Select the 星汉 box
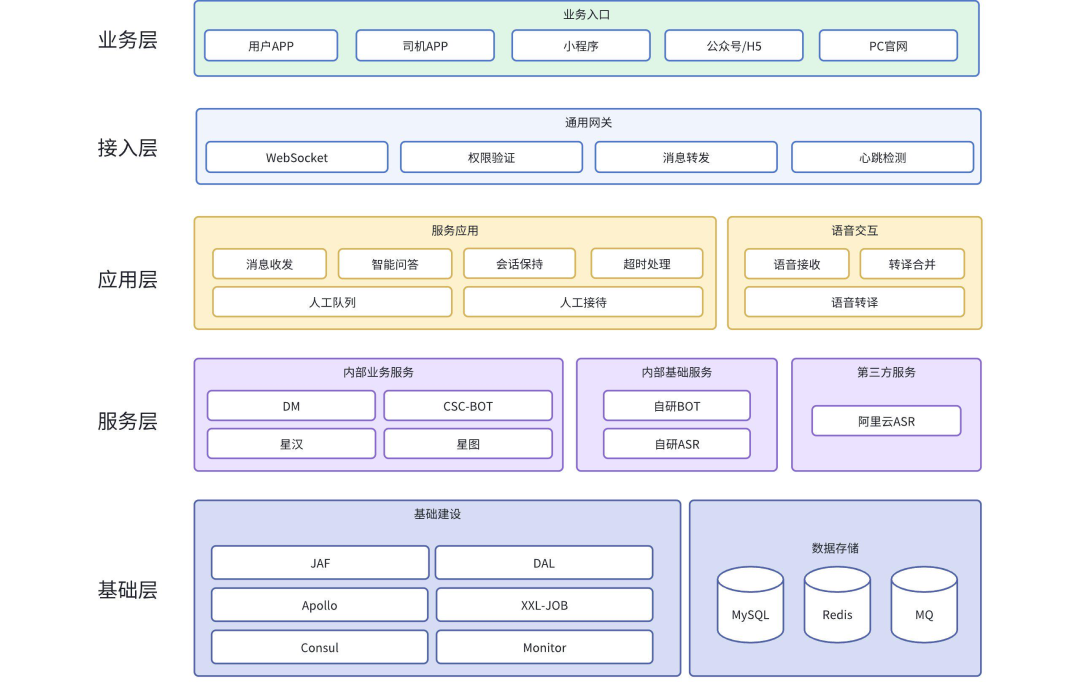 291,443
